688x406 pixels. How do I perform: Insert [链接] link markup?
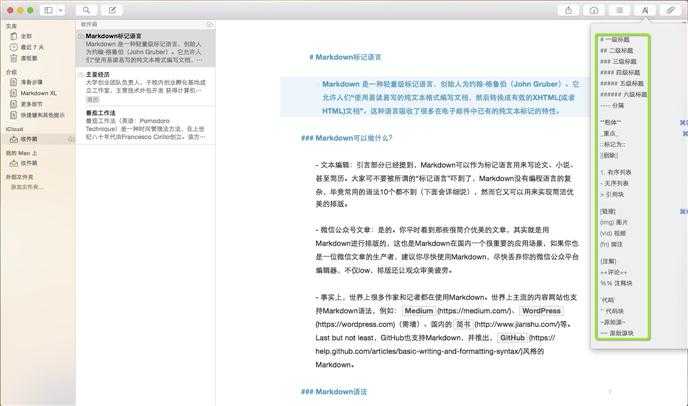tap(608, 212)
